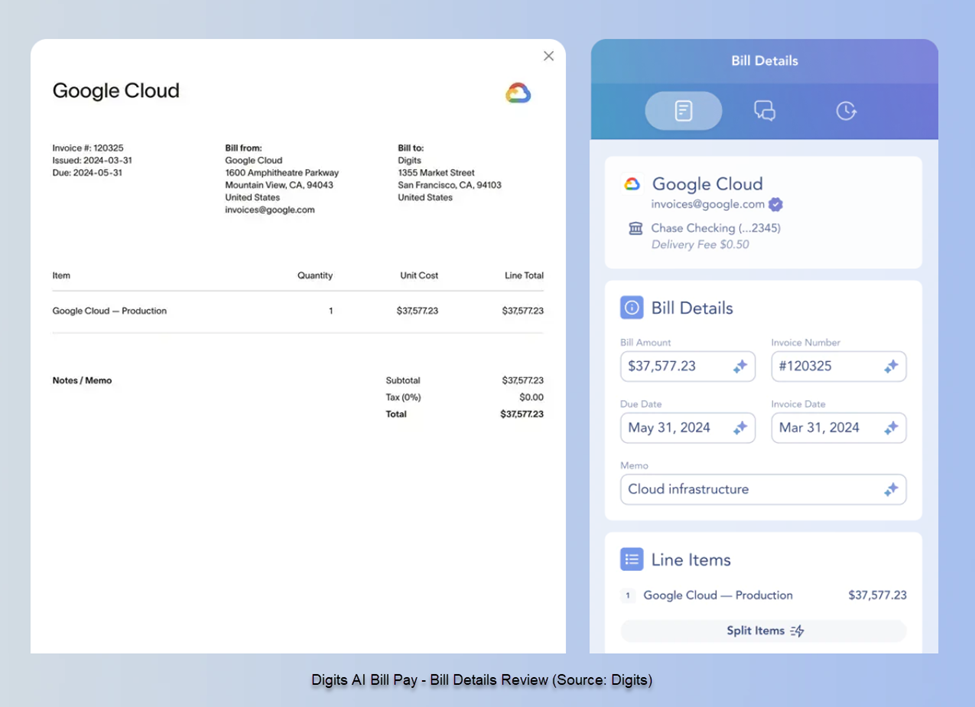The width and height of the screenshot is (975, 707).
Task: Click the bold Total label on invoice
Action: click(x=396, y=414)
